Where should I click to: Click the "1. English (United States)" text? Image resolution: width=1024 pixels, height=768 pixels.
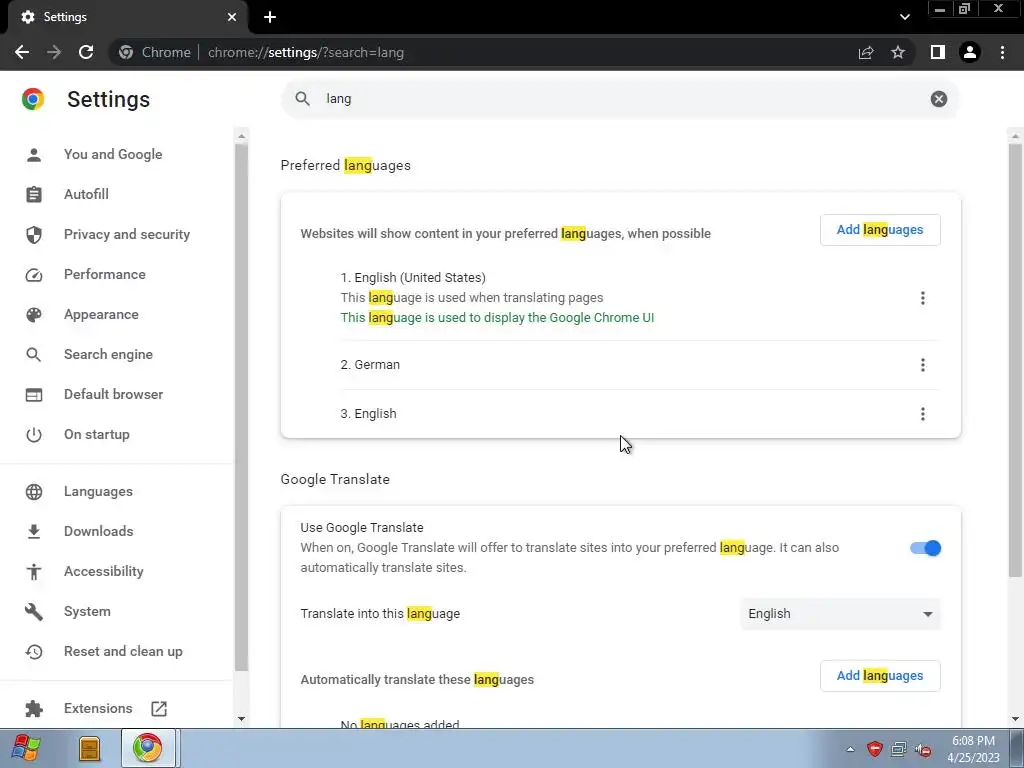pyautogui.click(x=413, y=278)
